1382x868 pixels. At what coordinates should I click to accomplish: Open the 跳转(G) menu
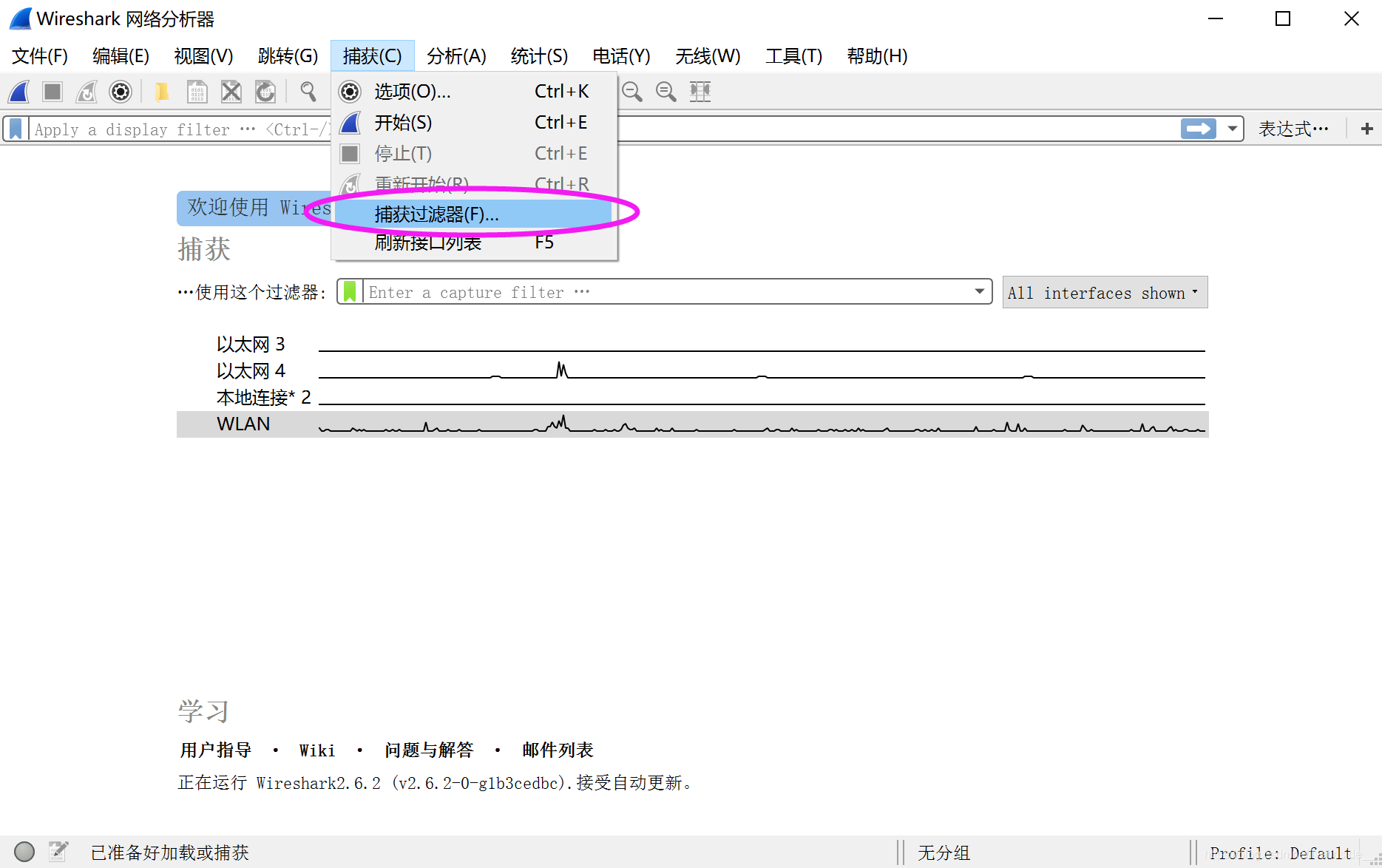tap(288, 56)
